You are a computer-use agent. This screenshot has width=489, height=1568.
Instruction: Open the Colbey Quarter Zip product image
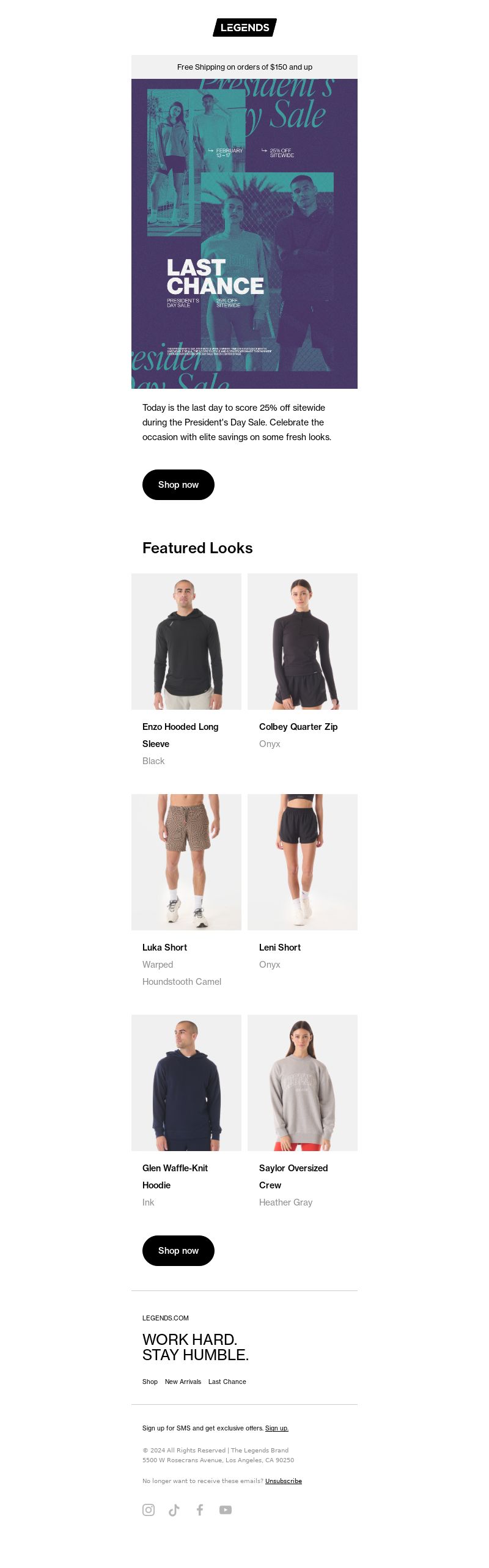pyautogui.click(x=303, y=641)
